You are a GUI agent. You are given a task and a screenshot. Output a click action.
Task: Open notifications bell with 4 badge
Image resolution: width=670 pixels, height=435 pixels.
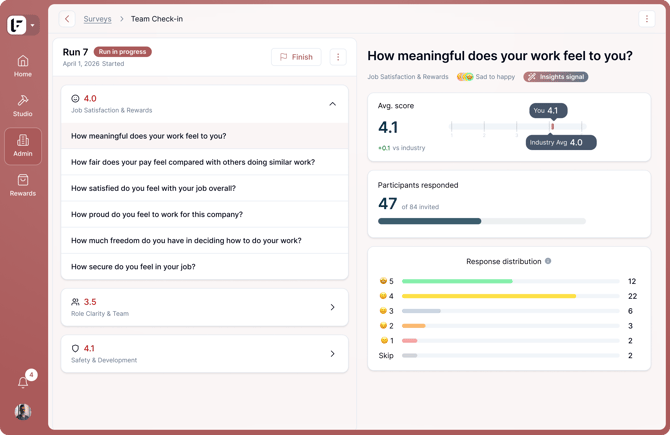[23, 382]
